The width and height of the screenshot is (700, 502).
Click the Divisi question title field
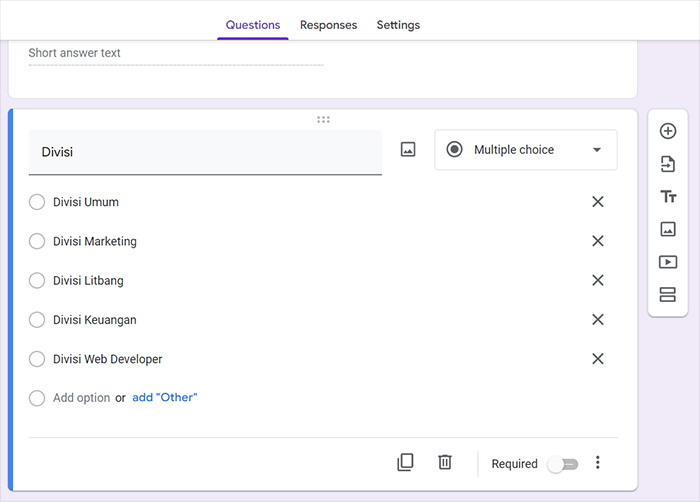click(205, 153)
